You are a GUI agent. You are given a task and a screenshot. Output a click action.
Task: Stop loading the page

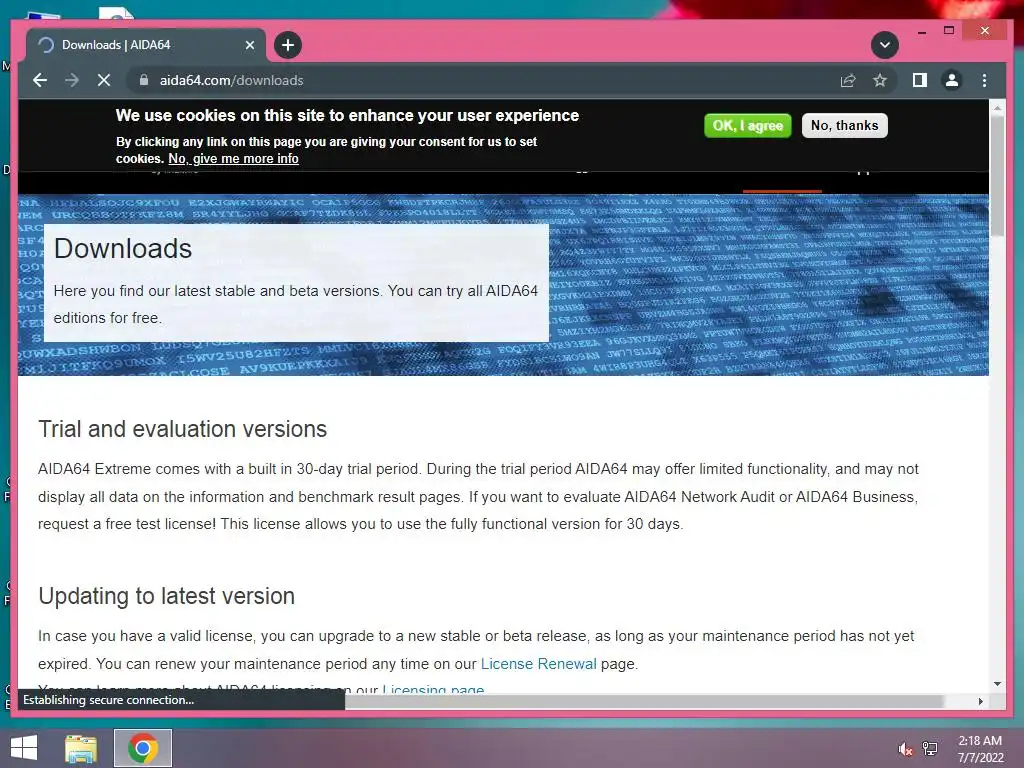[104, 80]
